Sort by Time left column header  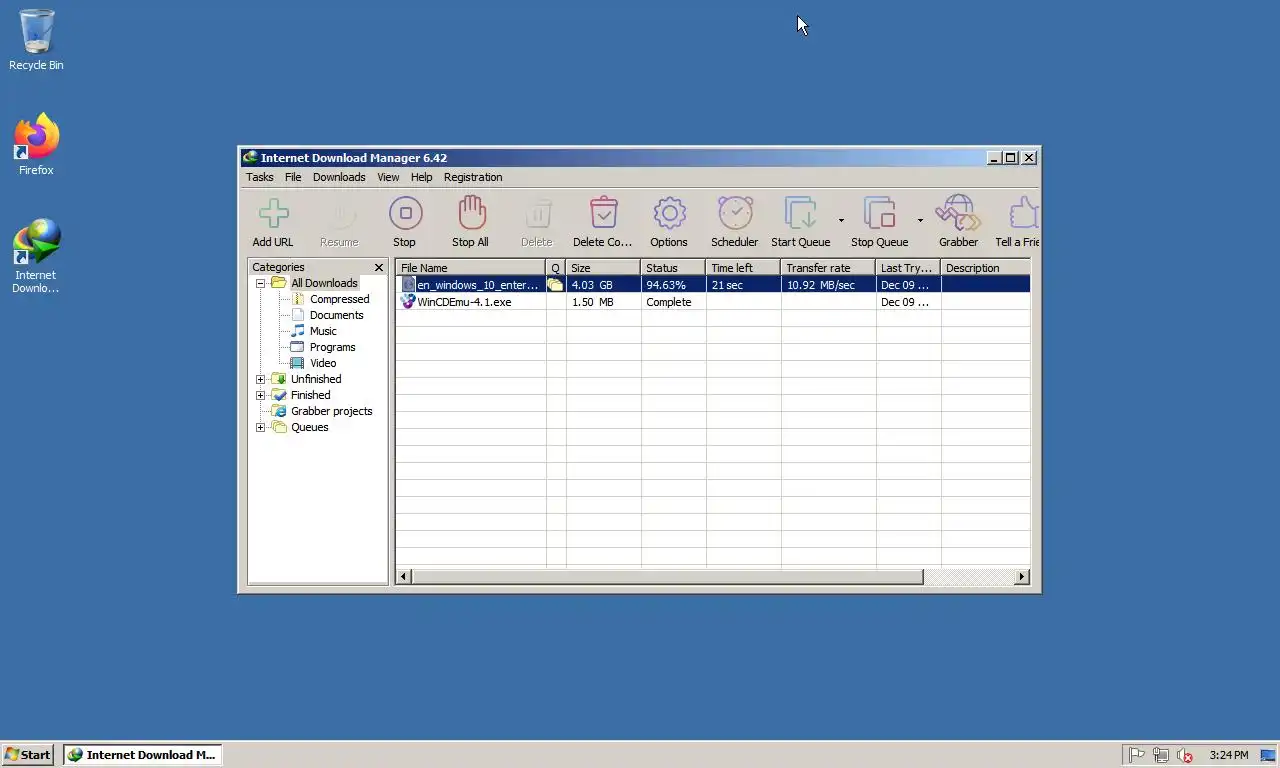743,268
